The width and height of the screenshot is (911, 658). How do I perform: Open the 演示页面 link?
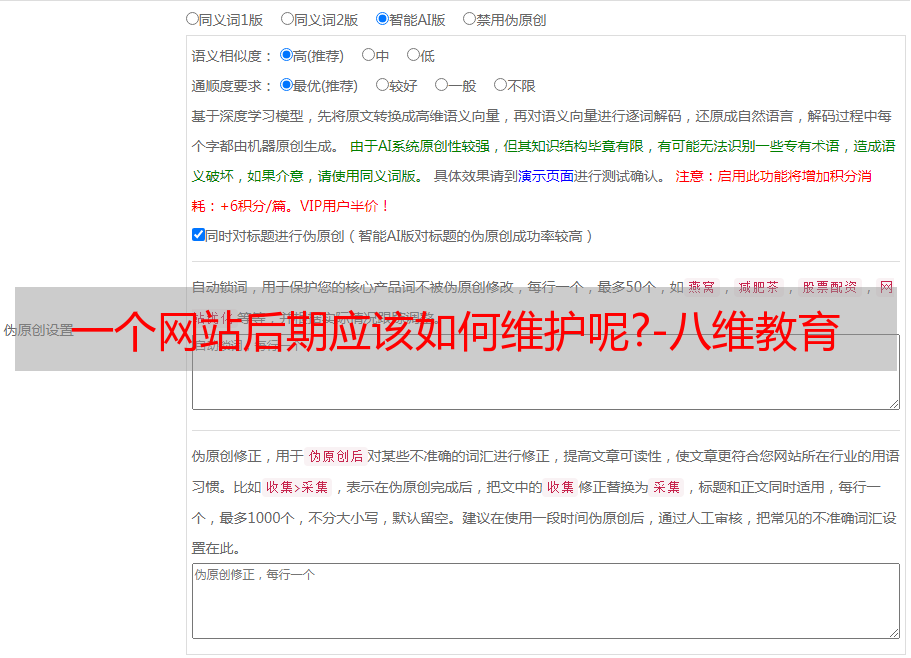(545, 176)
